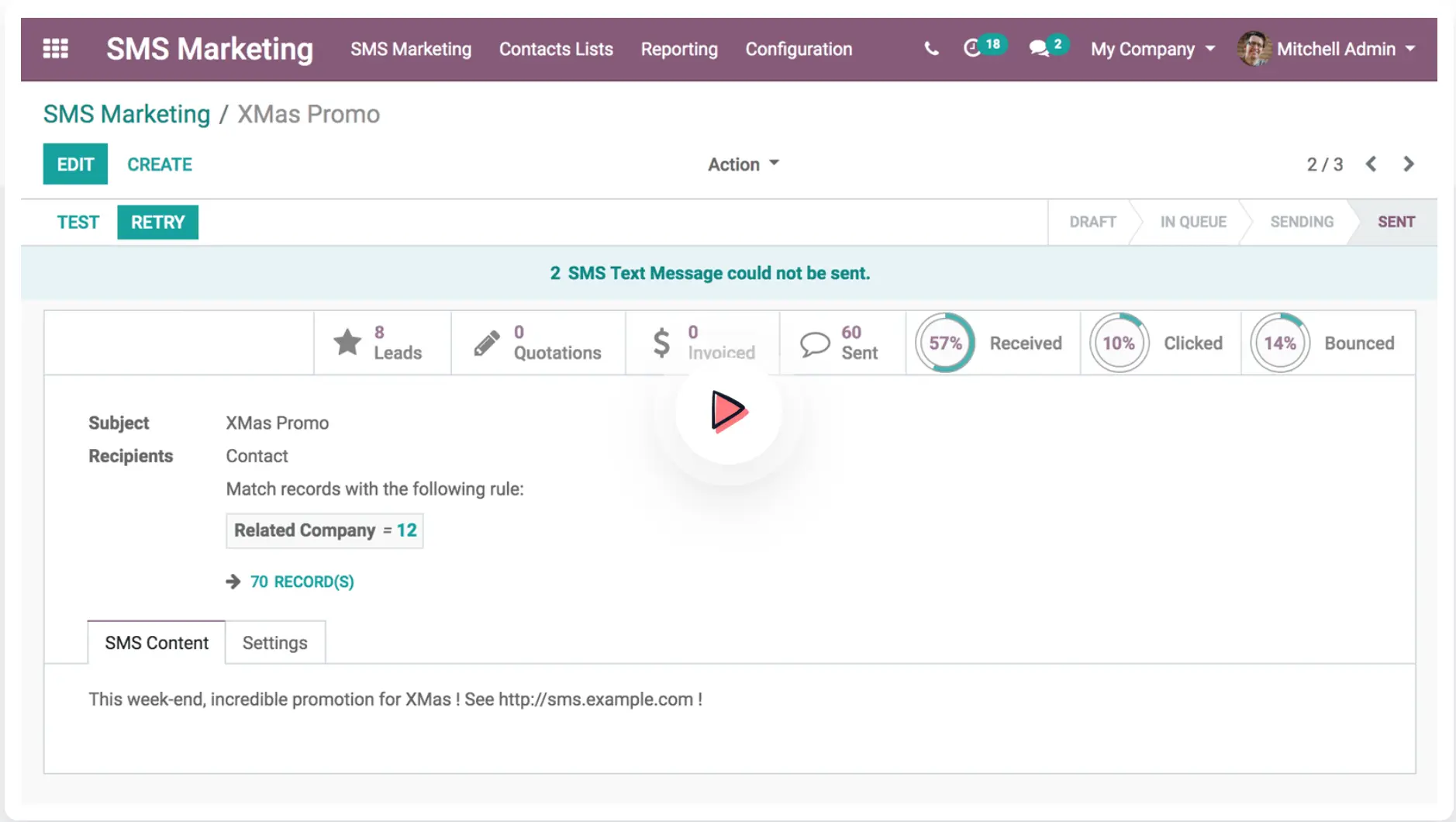The height and width of the screenshot is (822, 1456).
Task: Select the DRAFT status stage
Action: (x=1092, y=222)
